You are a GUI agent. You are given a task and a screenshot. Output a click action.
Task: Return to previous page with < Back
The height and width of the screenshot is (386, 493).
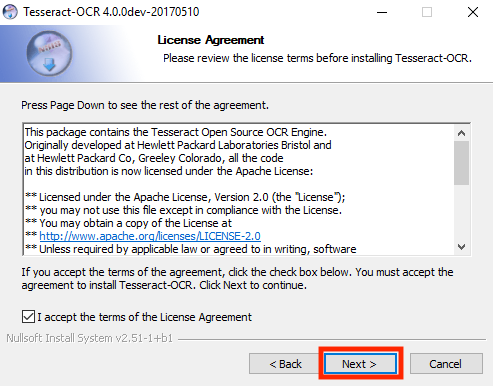[285, 364]
